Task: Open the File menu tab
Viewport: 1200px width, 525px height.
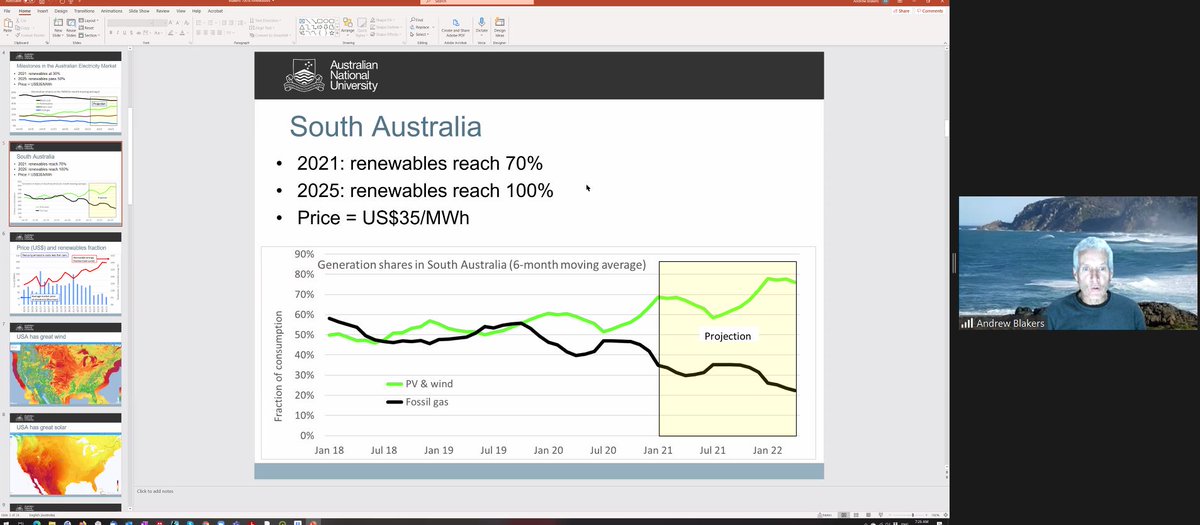Action: (7, 11)
